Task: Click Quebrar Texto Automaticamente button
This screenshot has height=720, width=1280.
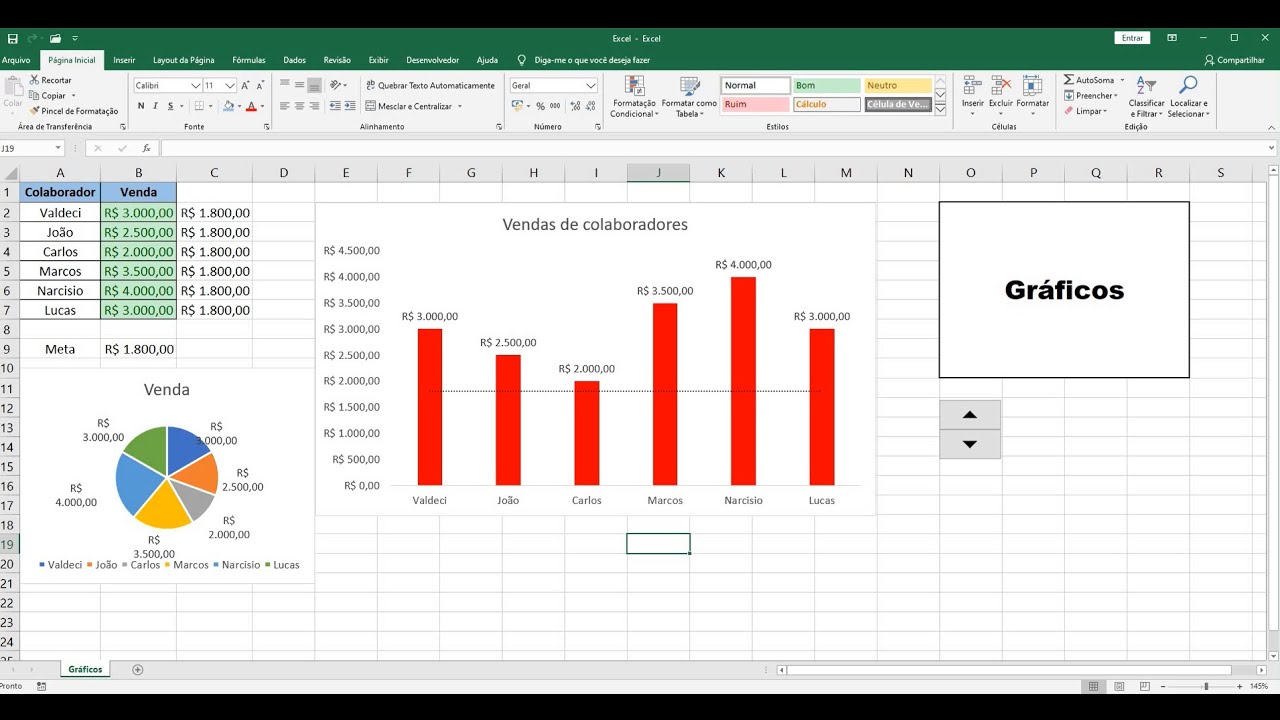Action: click(x=430, y=85)
